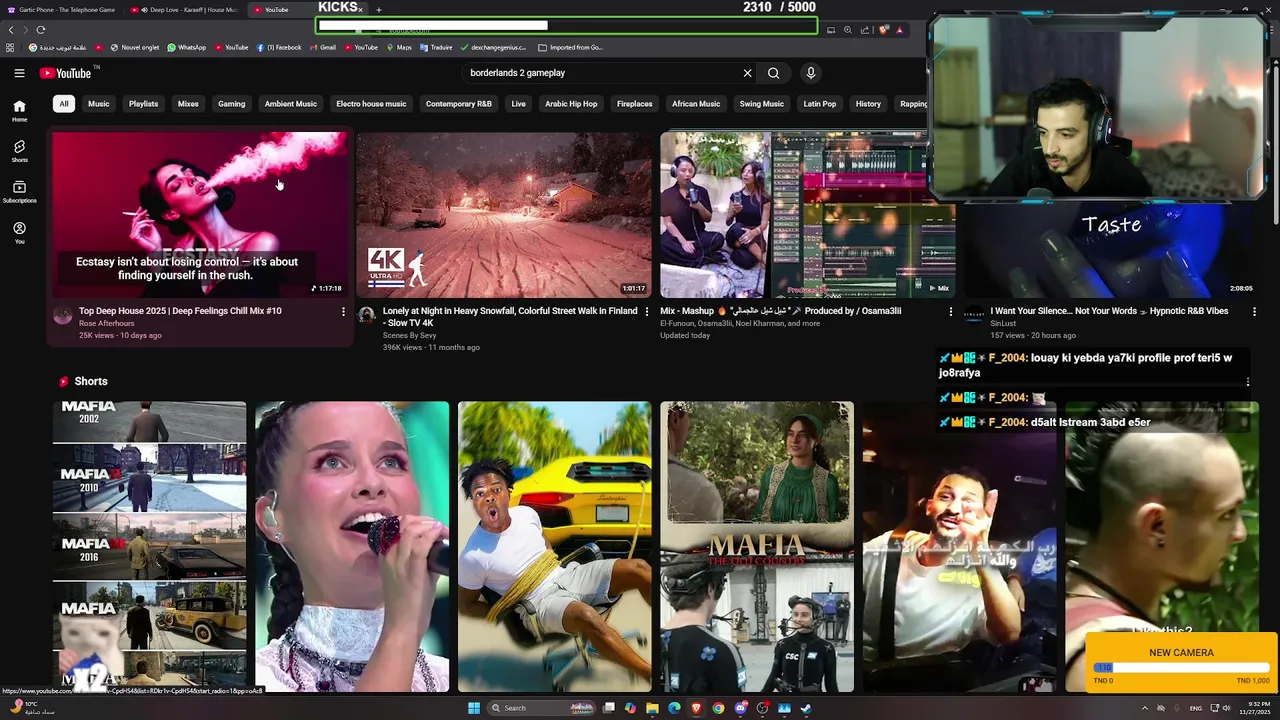Open the YouTube hamburger guide menu
This screenshot has height=720, width=1280.
coord(19,73)
